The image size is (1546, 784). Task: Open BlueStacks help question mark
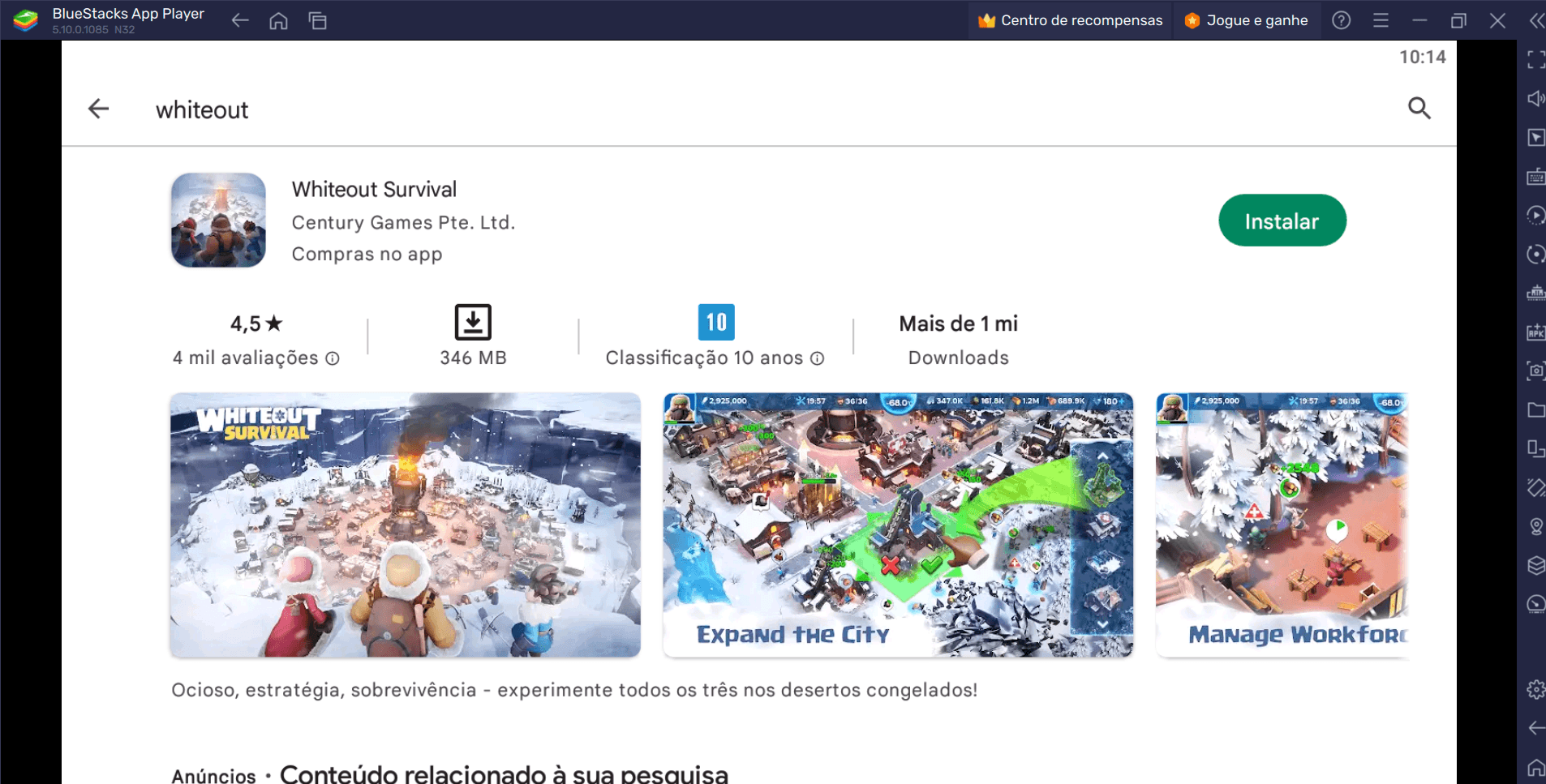point(1342,20)
